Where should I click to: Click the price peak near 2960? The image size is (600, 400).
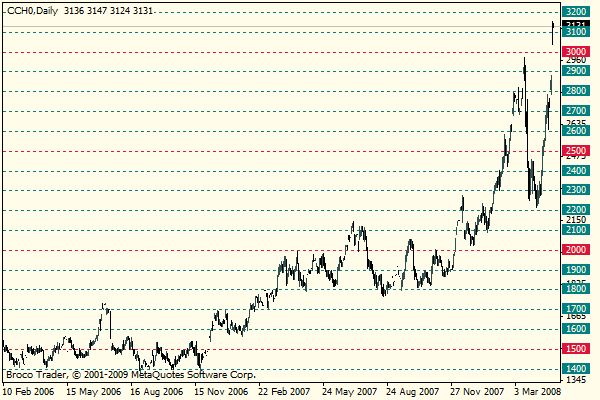coord(524,61)
